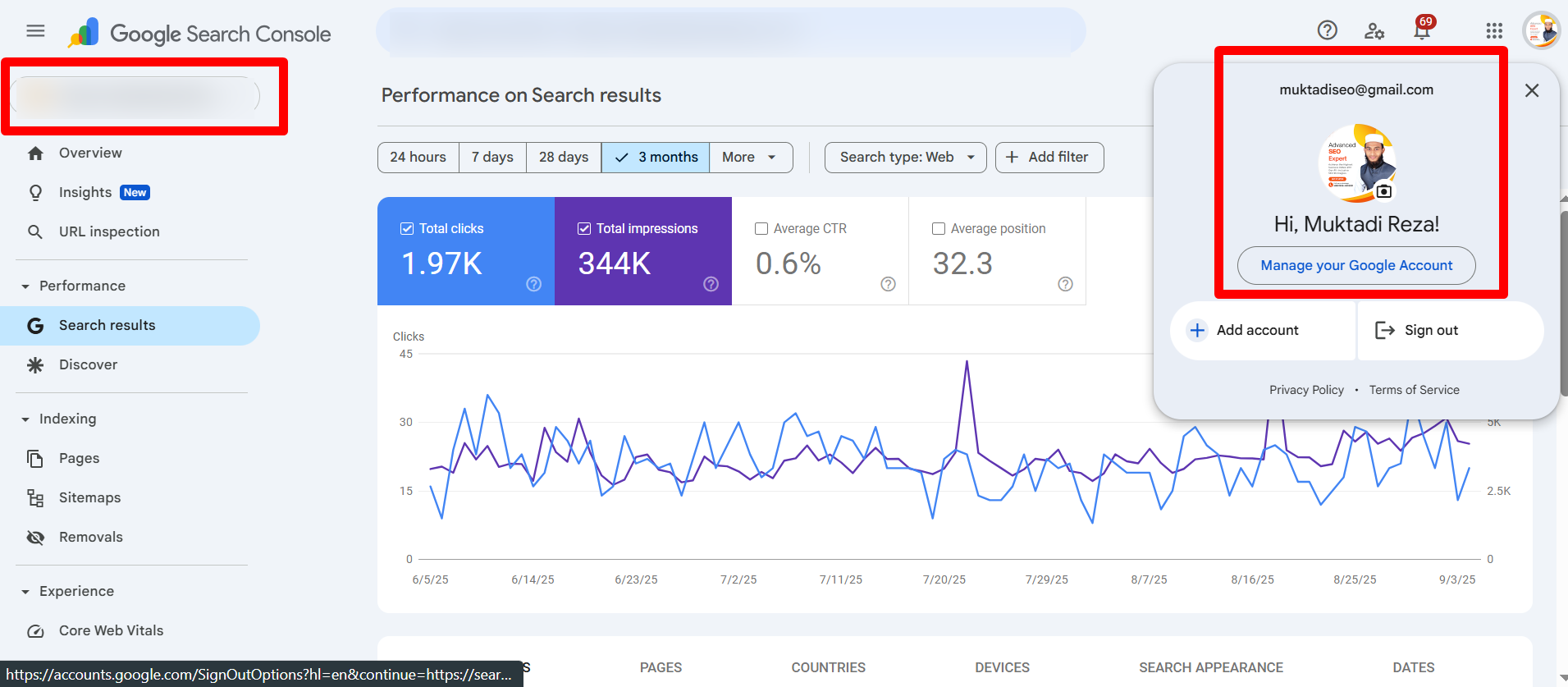1568x687 pixels.
Task: Click the plus icon for Add account
Action: coord(1197,330)
